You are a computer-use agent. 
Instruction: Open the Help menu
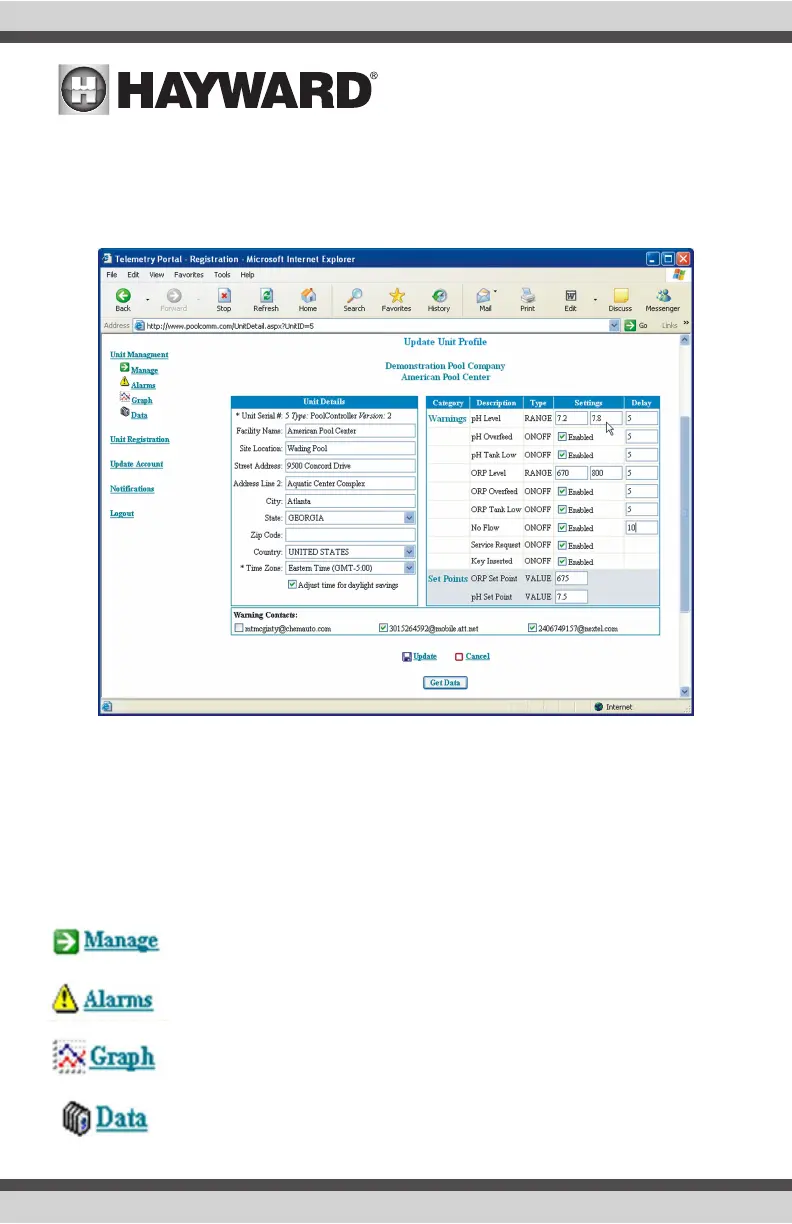pos(247,274)
